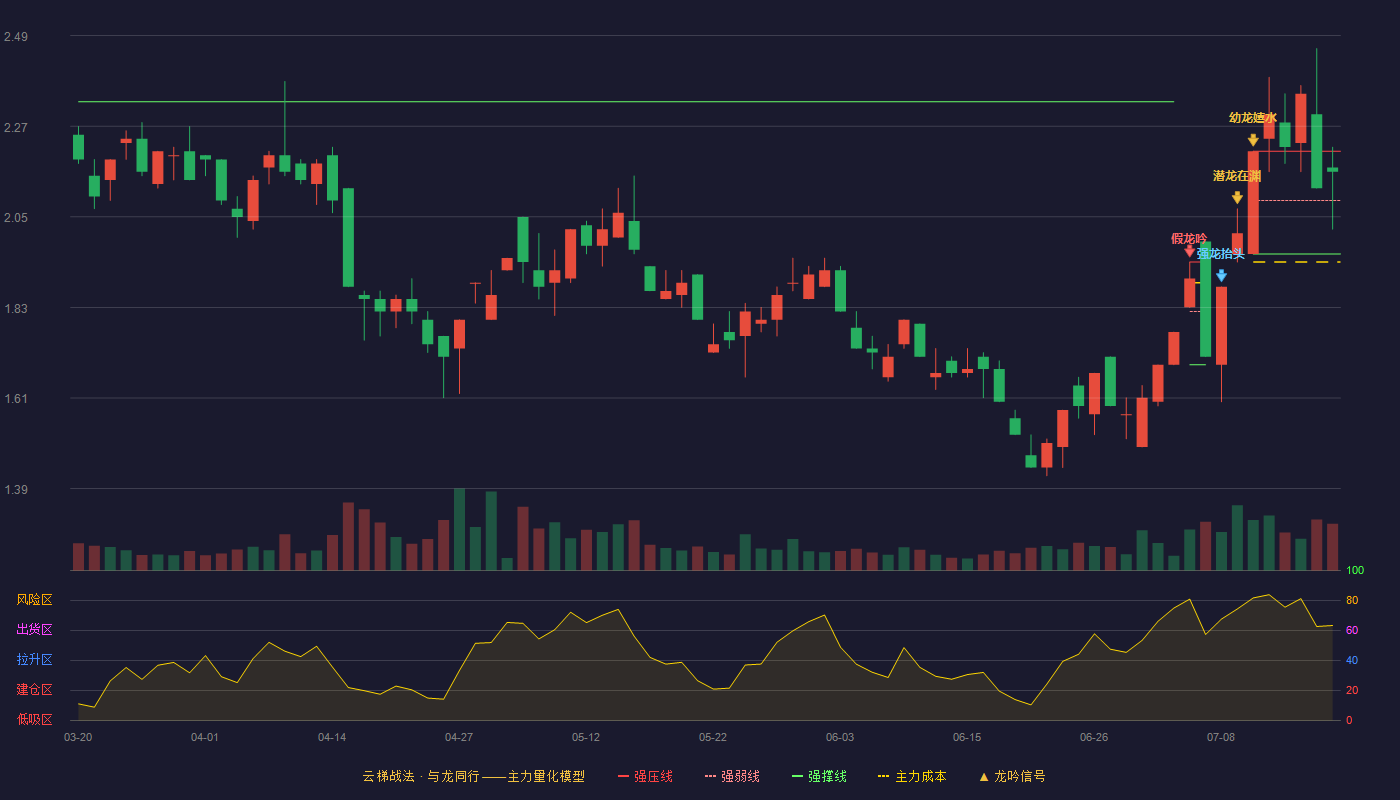Image resolution: width=1400 pixels, height=800 pixels.
Task: Click the 2.27 price axis label
Action: tap(16, 128)
